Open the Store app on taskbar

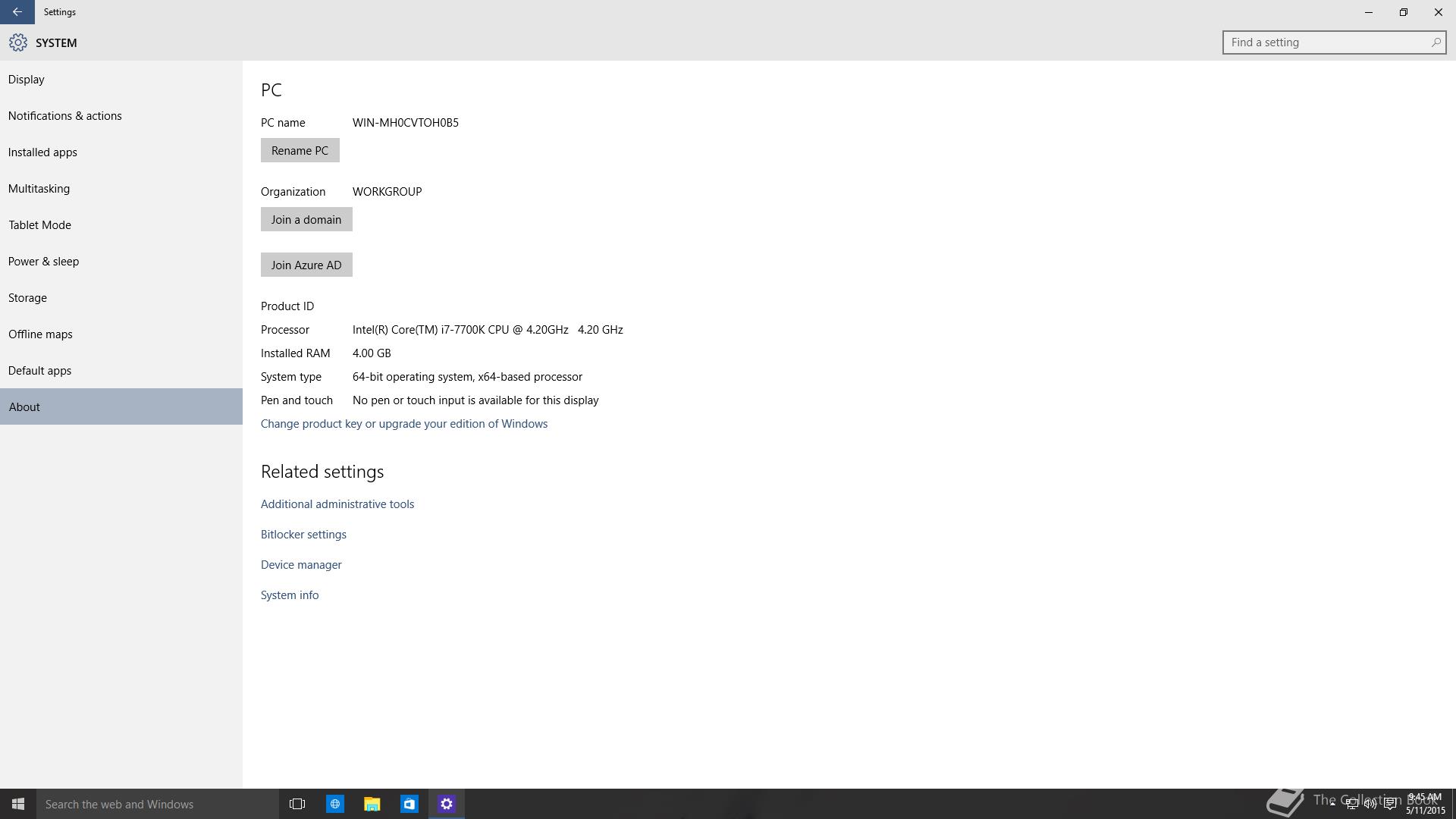coord(409,804)
